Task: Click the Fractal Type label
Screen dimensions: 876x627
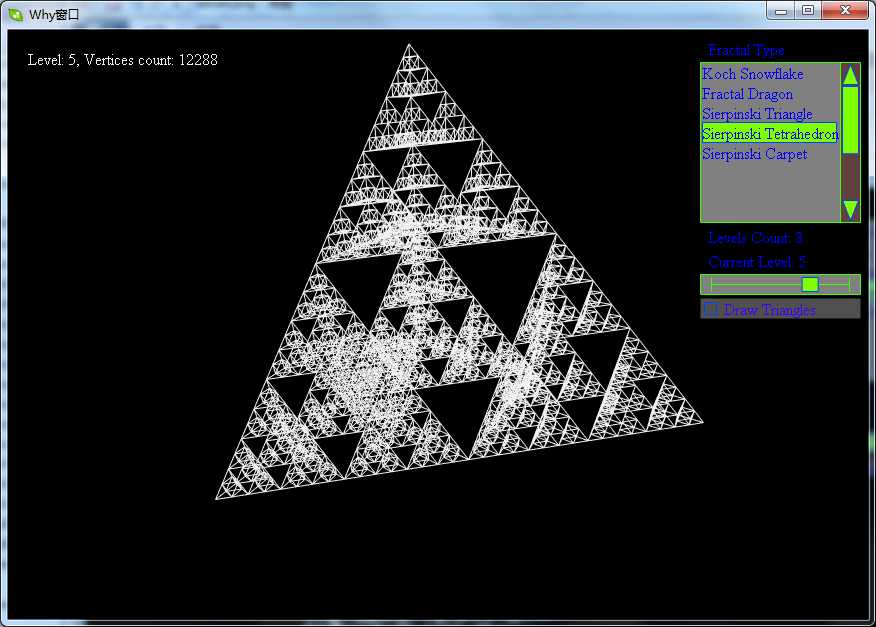Action: pos(746,50)
